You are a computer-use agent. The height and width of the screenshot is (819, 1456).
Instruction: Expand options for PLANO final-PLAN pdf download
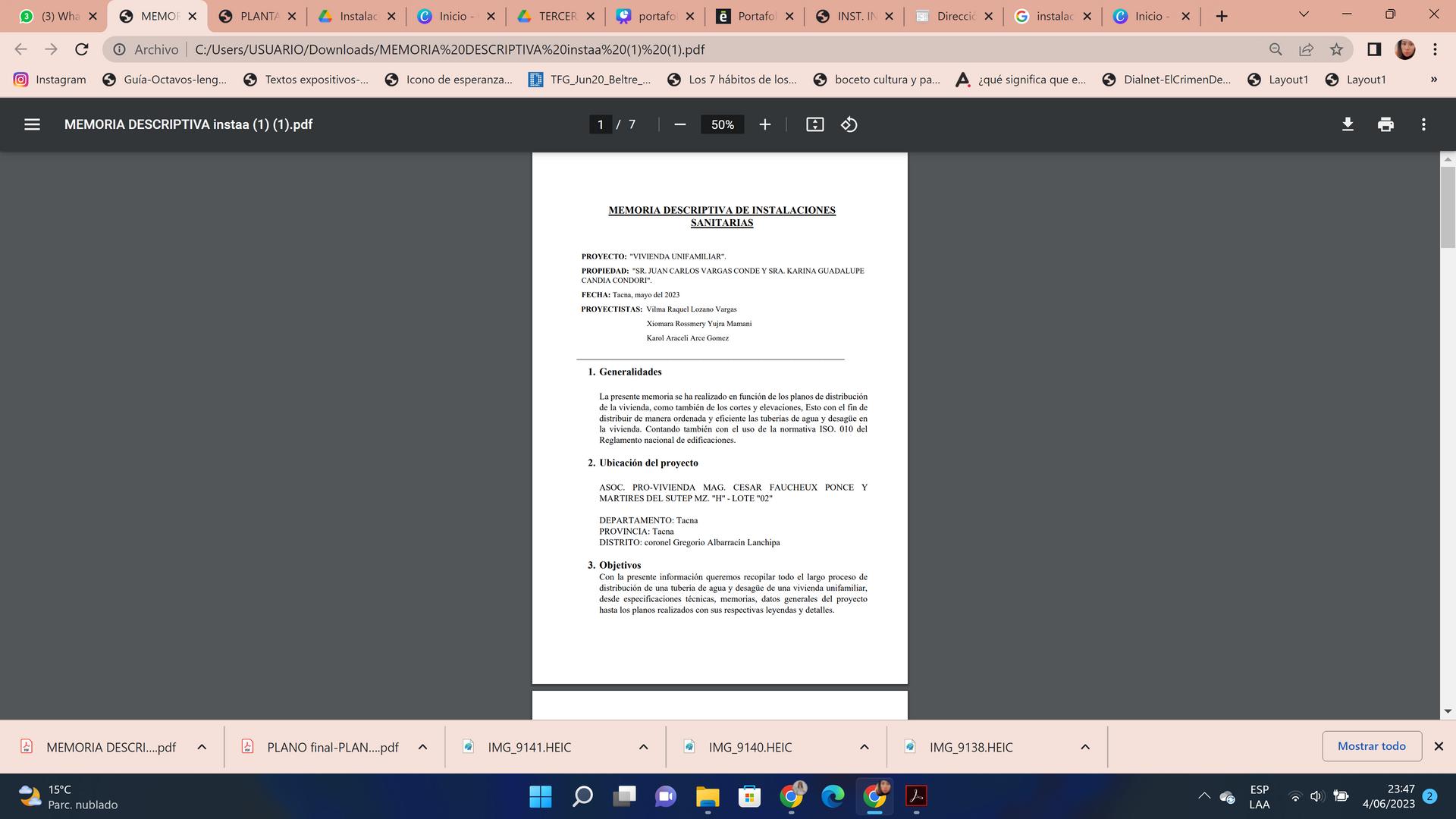pyautogui.click(x=422, y=747)
